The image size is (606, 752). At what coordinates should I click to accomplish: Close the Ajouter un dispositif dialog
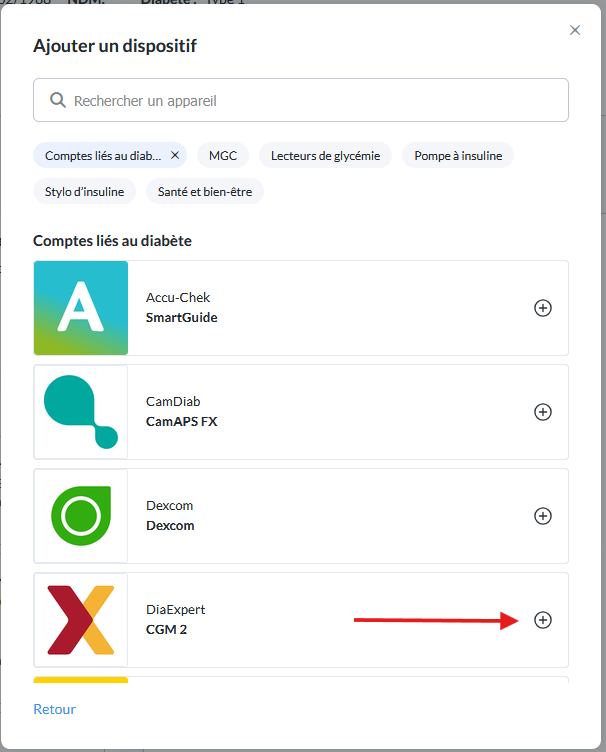click(575, 30)
